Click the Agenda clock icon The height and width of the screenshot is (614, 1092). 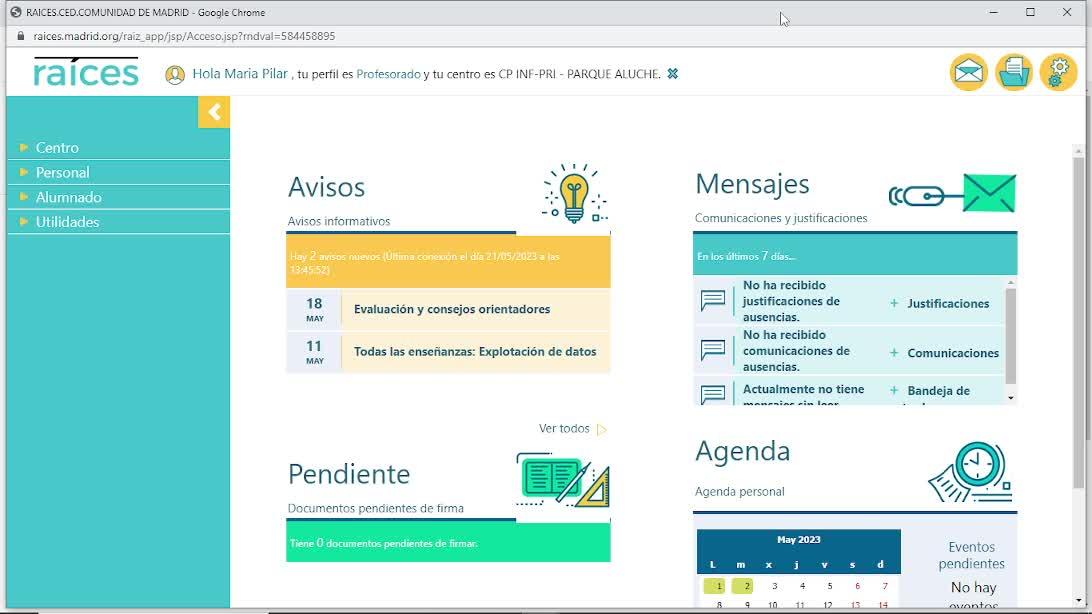pos(970,471)
